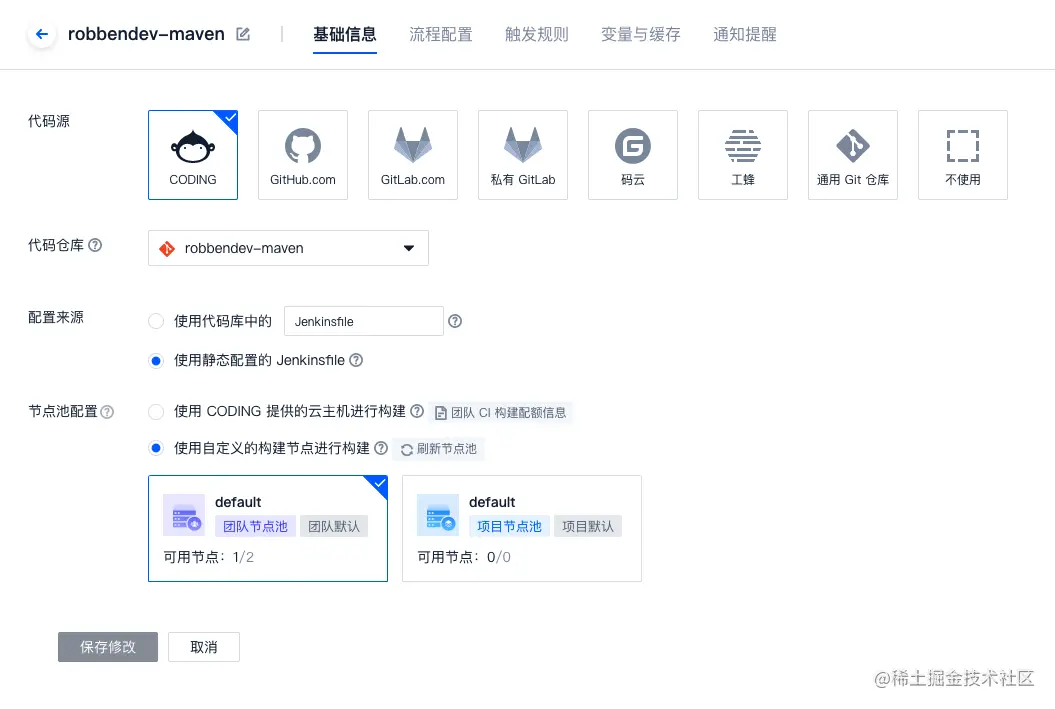1055x709 pixels.
Task: Open the robbendev-maven repository dropdown
Action: click(x=288, y=248)
